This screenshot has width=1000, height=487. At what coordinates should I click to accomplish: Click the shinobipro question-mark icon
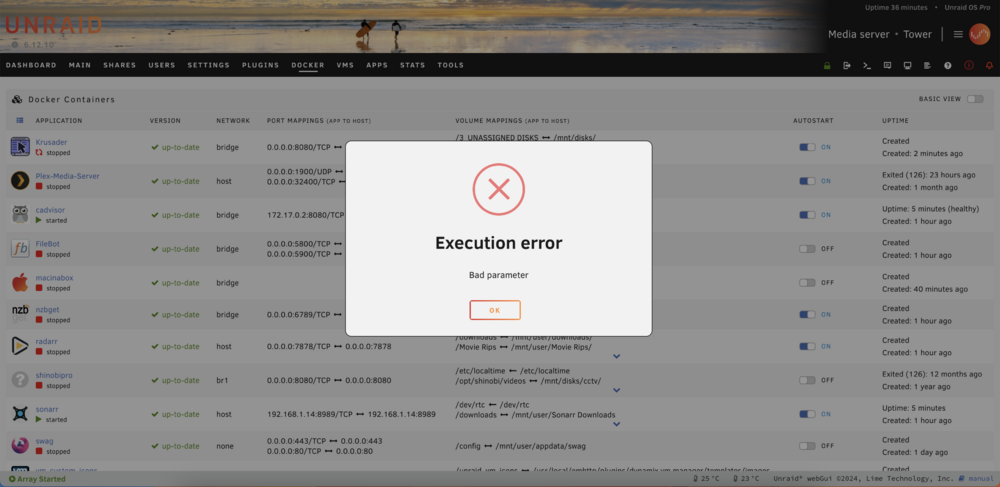[20, 380]
